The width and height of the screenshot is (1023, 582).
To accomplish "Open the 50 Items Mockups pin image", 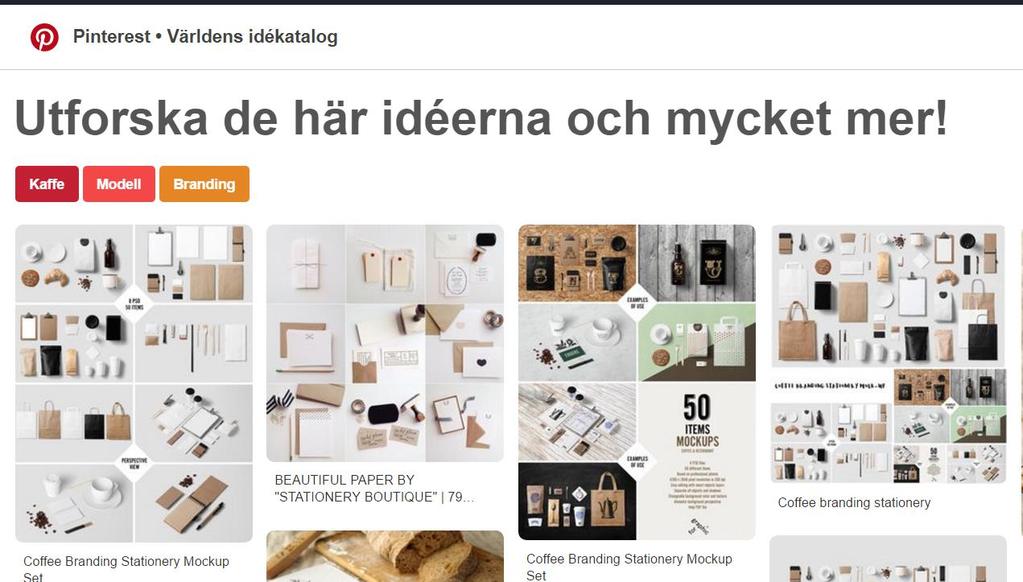I will coord(637,382).
